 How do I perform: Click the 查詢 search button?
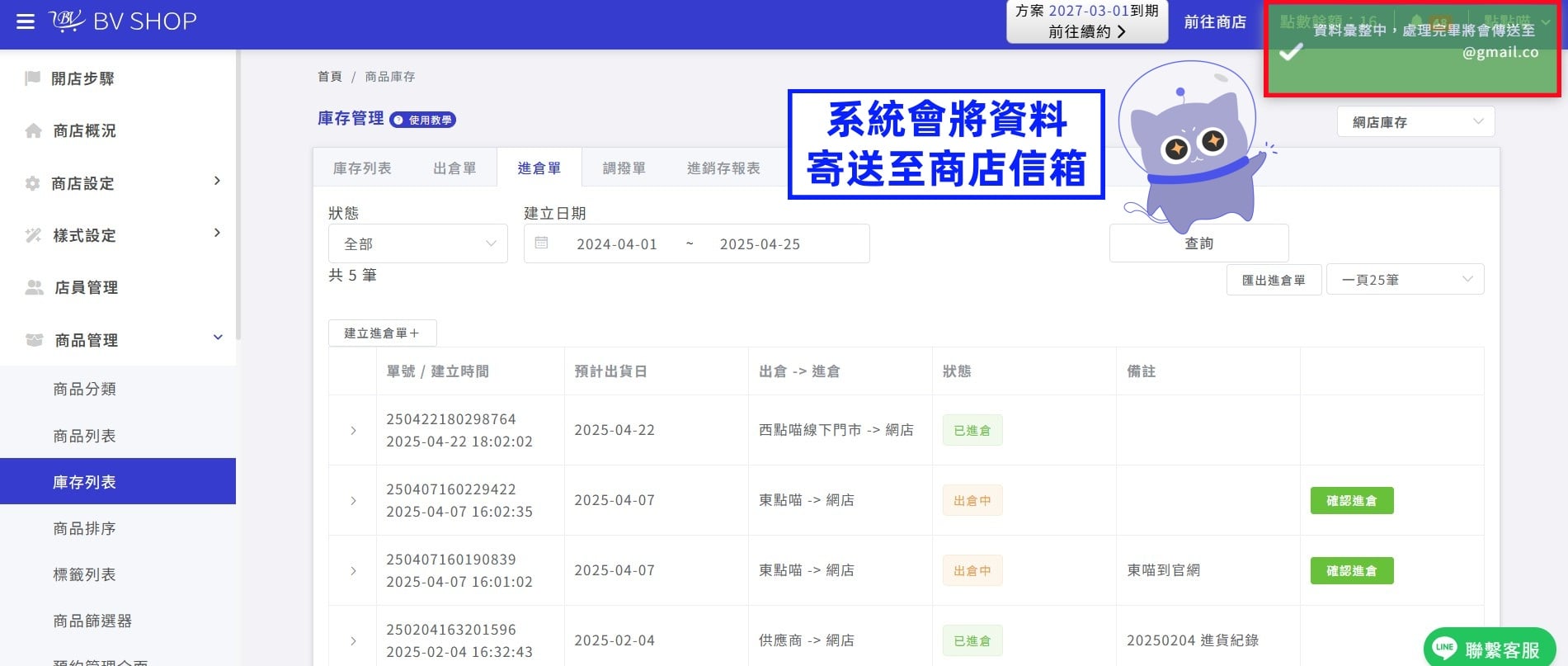1198,243
